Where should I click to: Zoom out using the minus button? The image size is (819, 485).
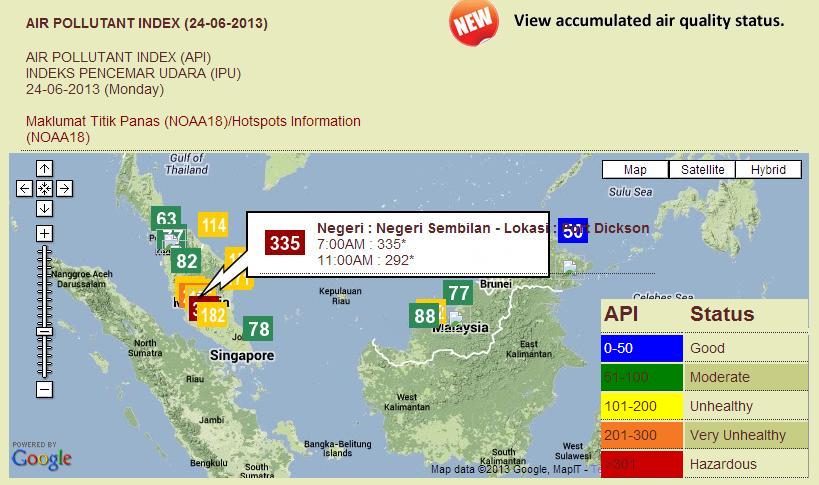44,389
